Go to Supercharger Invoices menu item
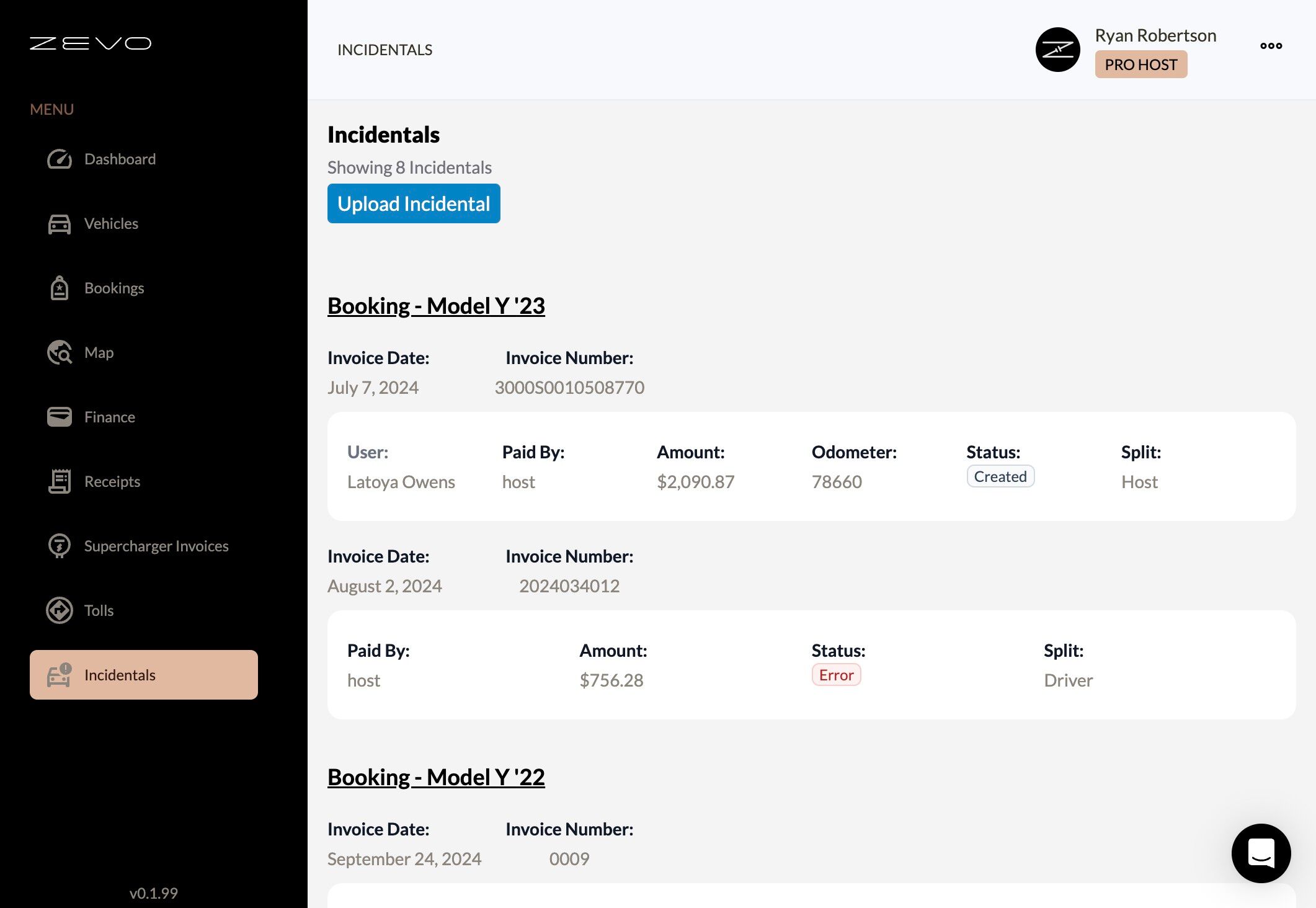The width and height of the screenshot is (1316, 908). click(x=156, y=546)
